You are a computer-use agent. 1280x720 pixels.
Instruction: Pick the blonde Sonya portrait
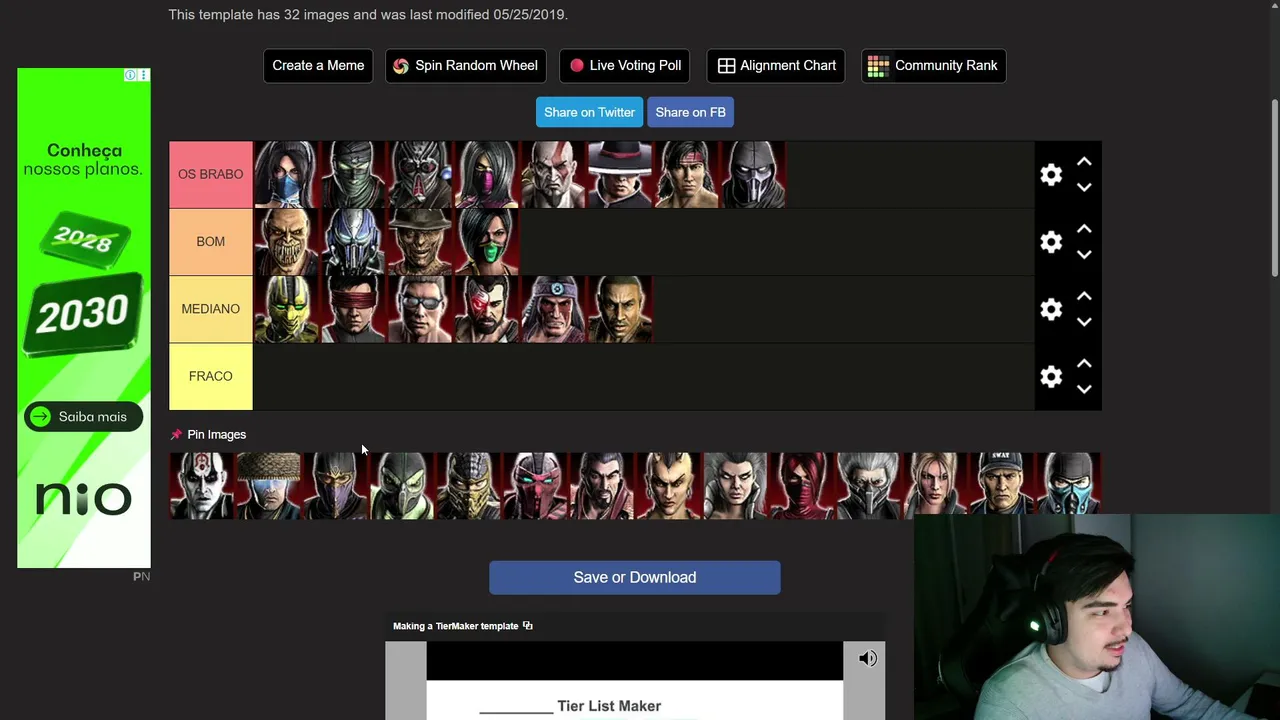pos(936,486)
